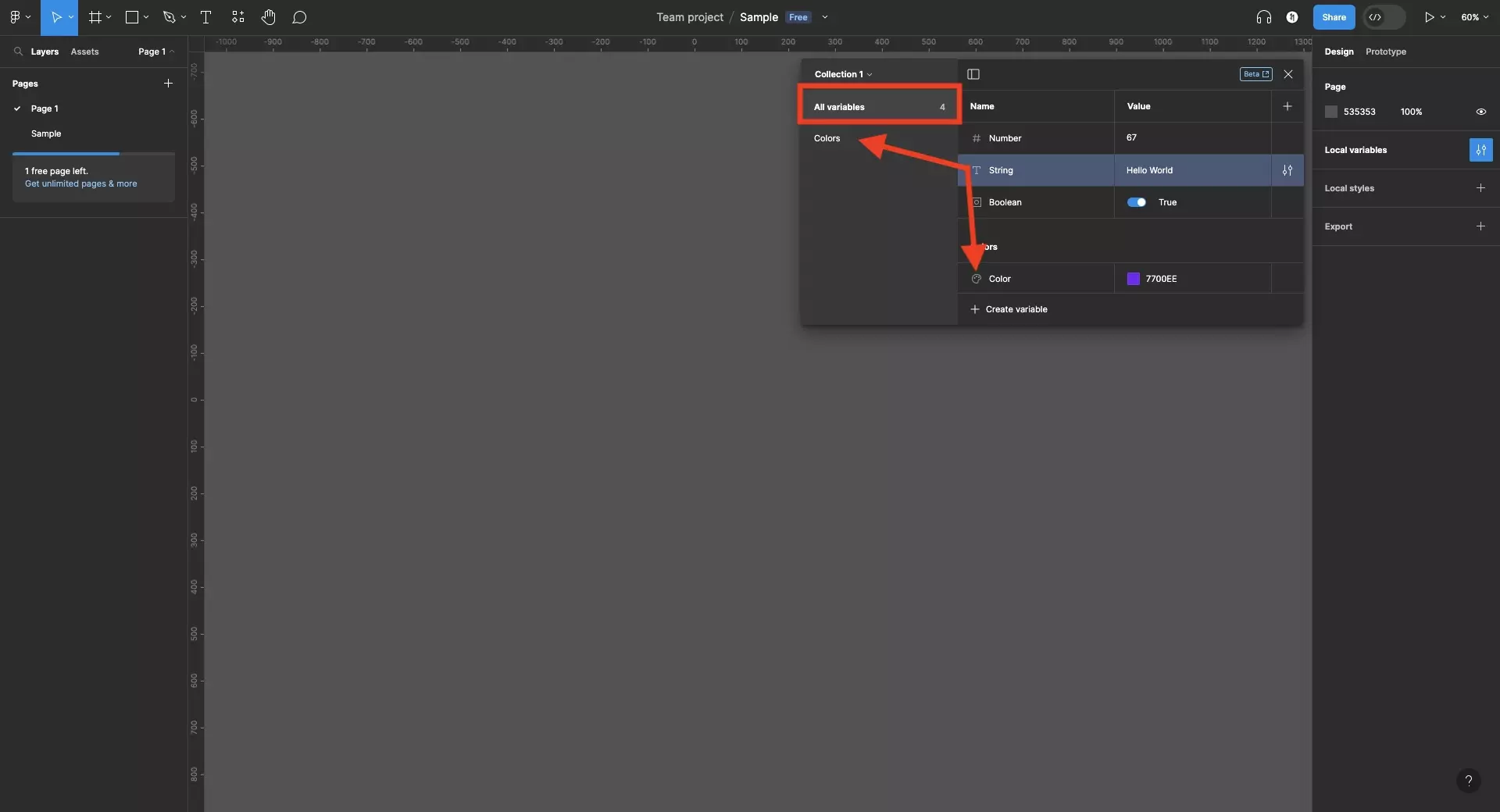1500x812 pixels.
Task: Select the Rectangle shape tool
Action: pos(132,17)
